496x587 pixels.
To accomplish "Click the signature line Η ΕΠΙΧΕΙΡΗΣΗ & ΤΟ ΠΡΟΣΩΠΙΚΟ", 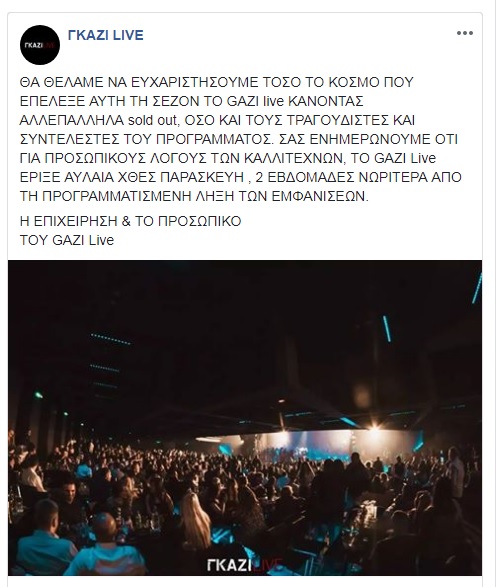I will pos(131,221).
